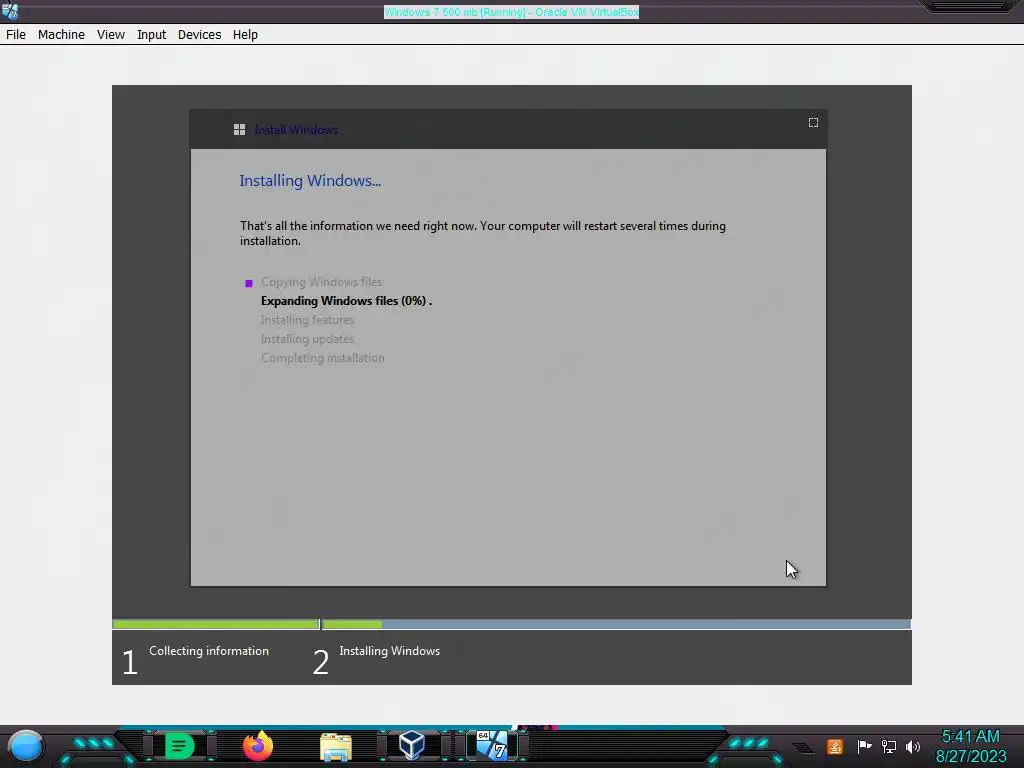Open VirtualBox Manager cube icon on taskbar
The image size is (1024, 768).
point(412,745)
